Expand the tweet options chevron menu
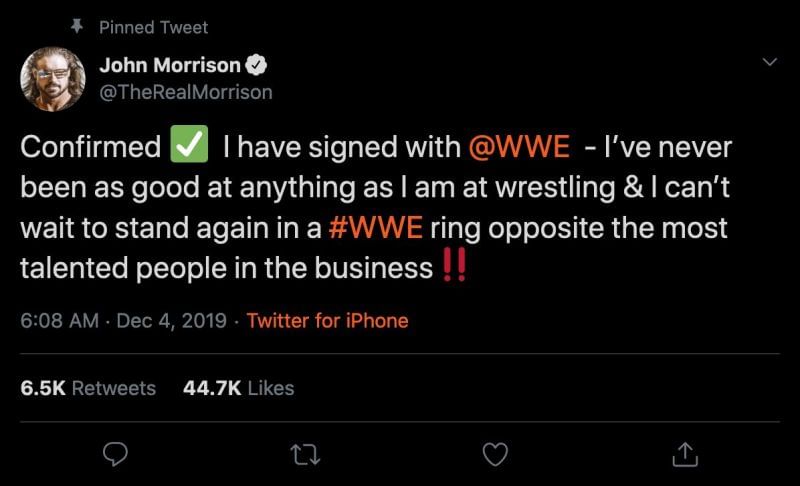Image resolution: width=800 pixels, height=486 pixels. click(x=768, y=63)
